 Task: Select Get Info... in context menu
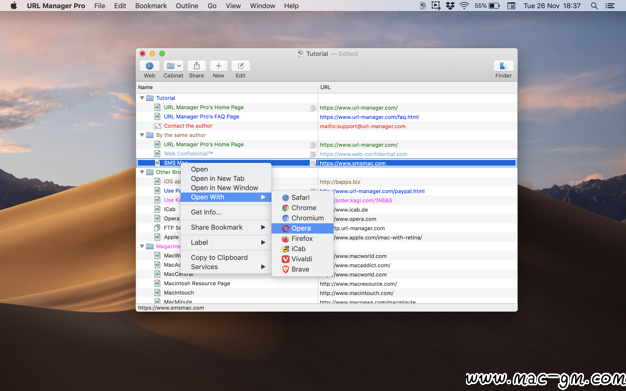[226, 212]
